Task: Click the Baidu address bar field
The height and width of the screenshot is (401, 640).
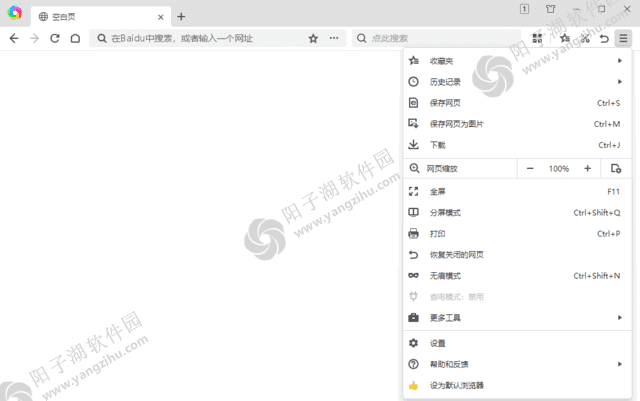Action: 200,38
